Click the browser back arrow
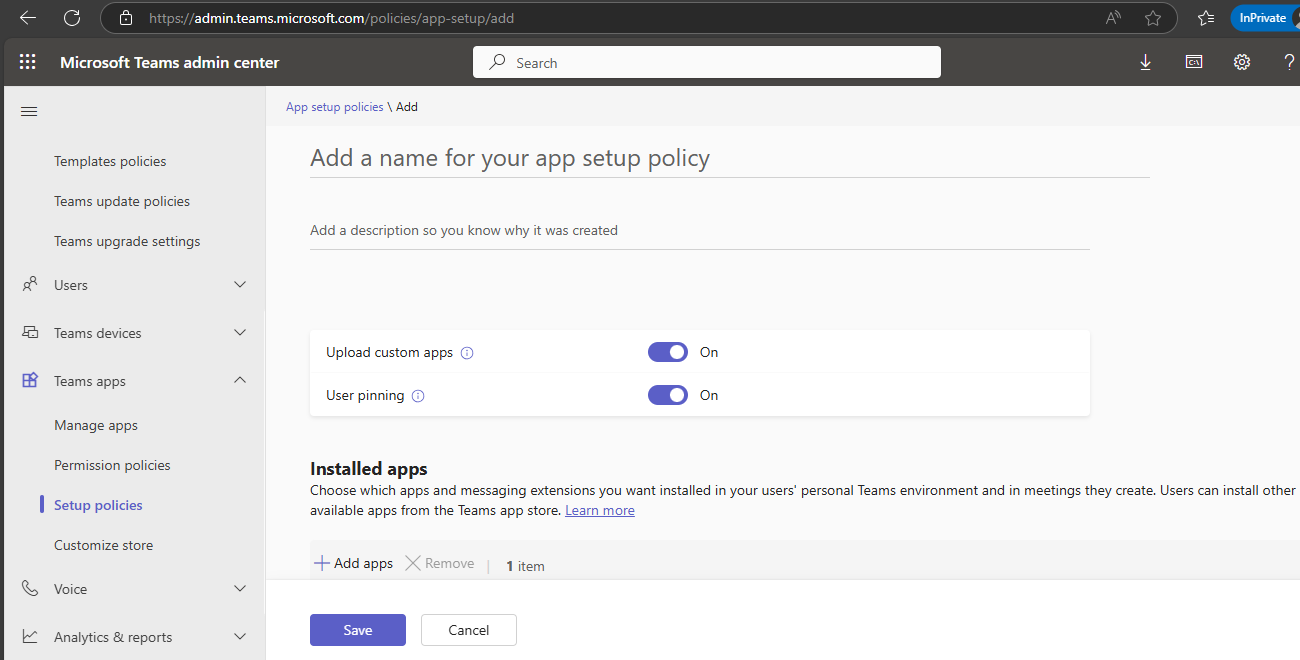This screenshot has height=660, width=1300. pos(28,18)
